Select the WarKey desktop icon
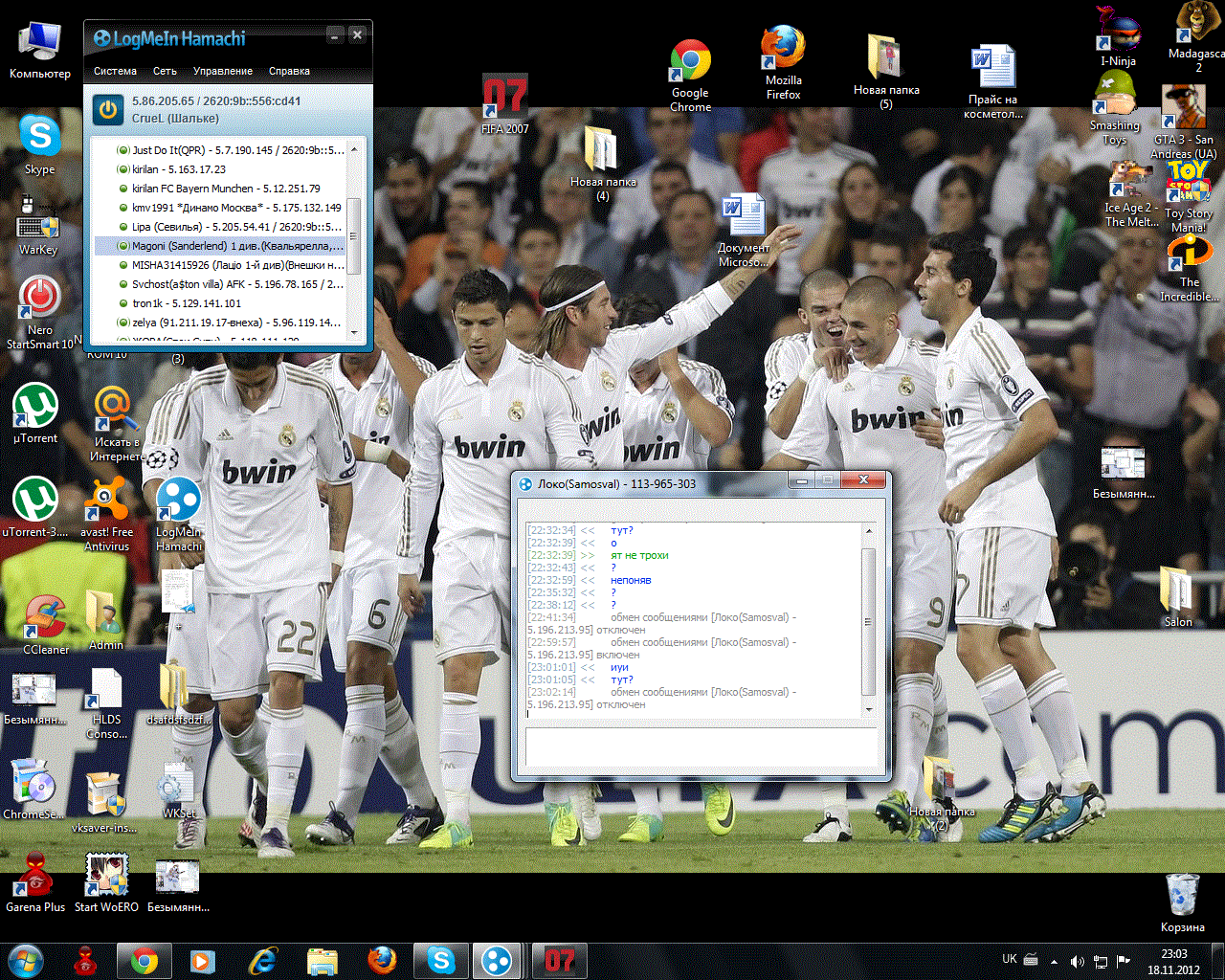 [38, 225]
